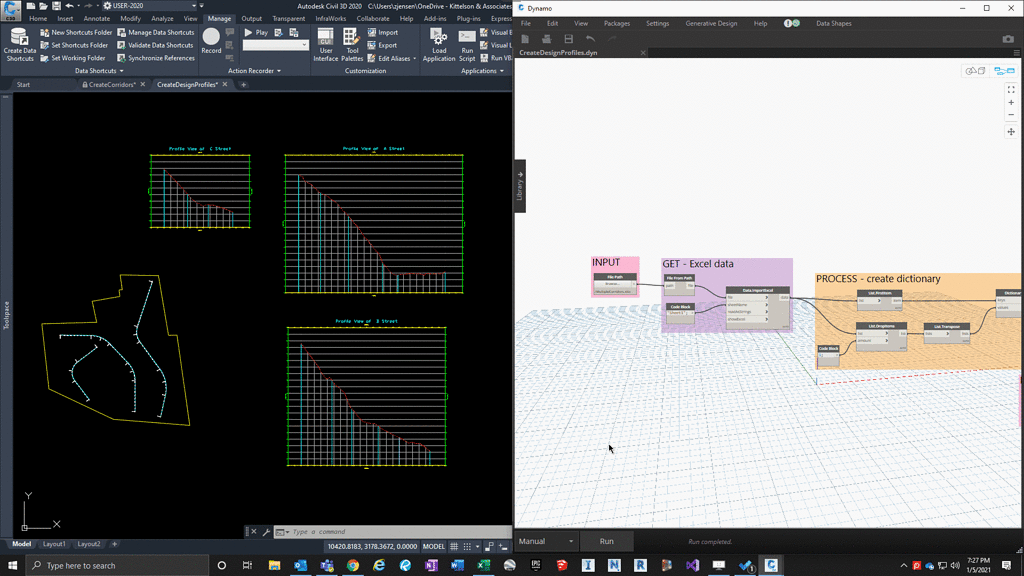Click the zoom out control on Dynamo canvas
The height and width of the screenshot is (576, 1024).
pos(1011,115)
